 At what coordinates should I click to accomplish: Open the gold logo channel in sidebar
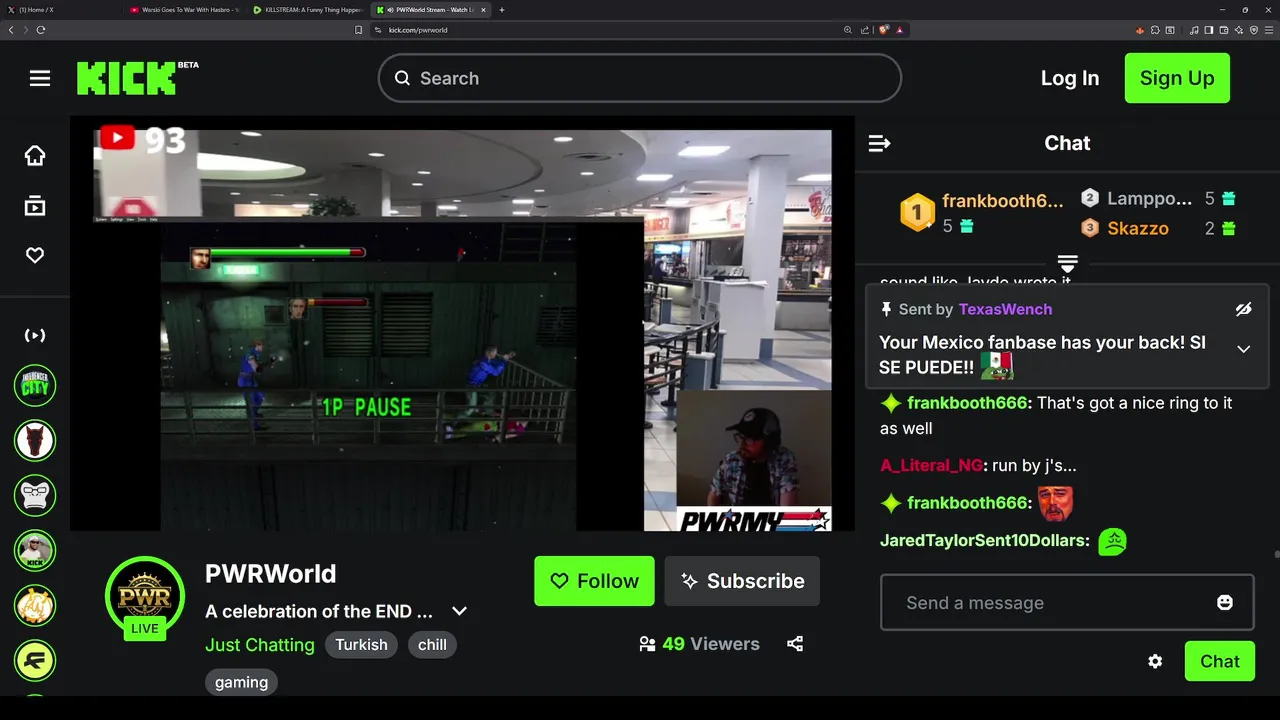[35, 605]
